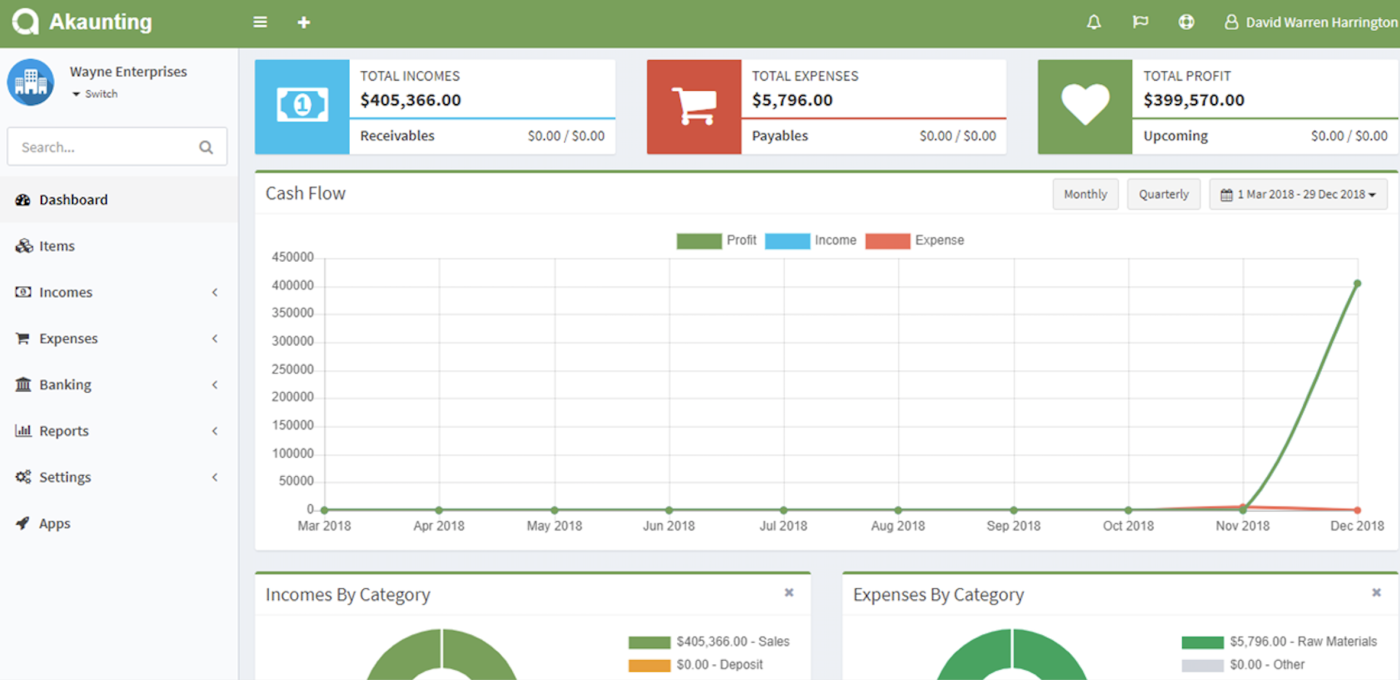Open the Akaunting notifications bell
This screenshot has height=680, width=1400.
[x=1093, y=21]
